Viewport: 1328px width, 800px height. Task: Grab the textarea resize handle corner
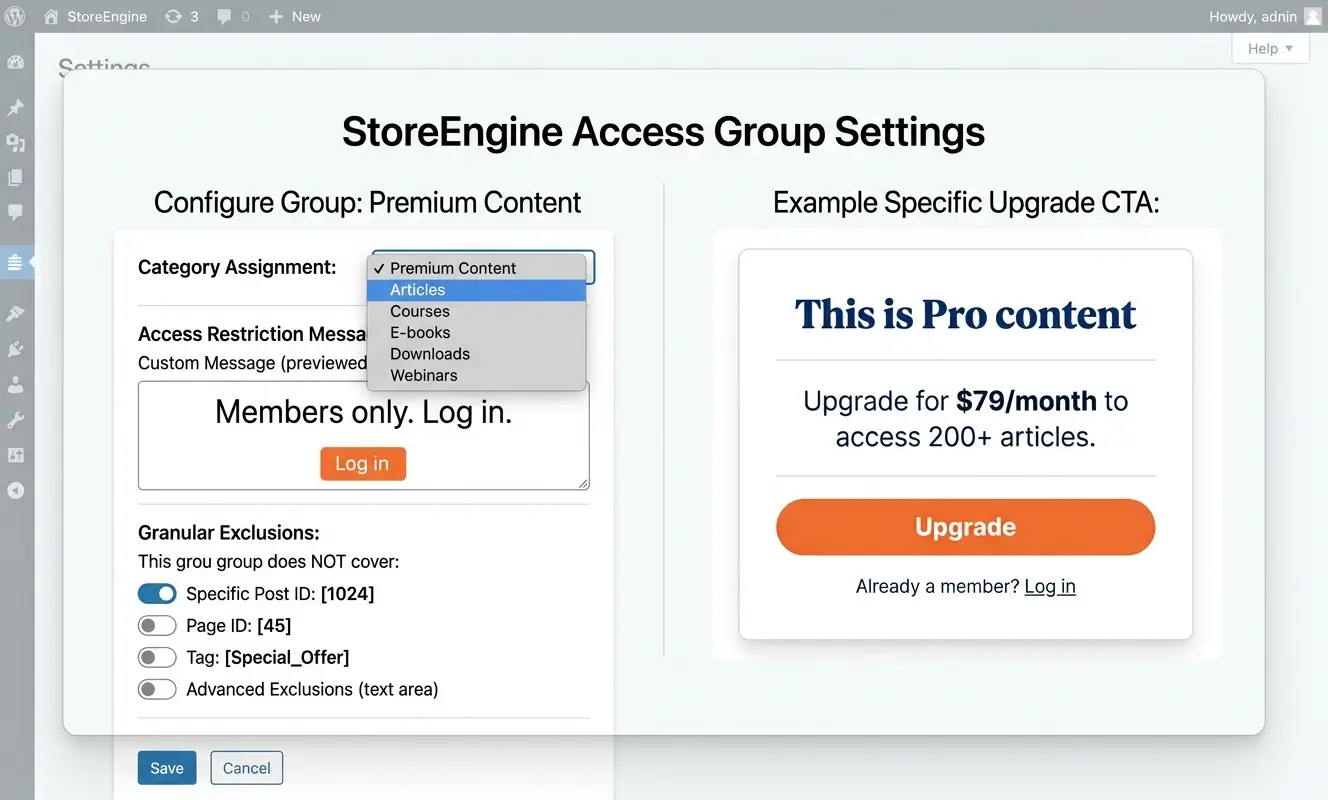pos(583,483)
